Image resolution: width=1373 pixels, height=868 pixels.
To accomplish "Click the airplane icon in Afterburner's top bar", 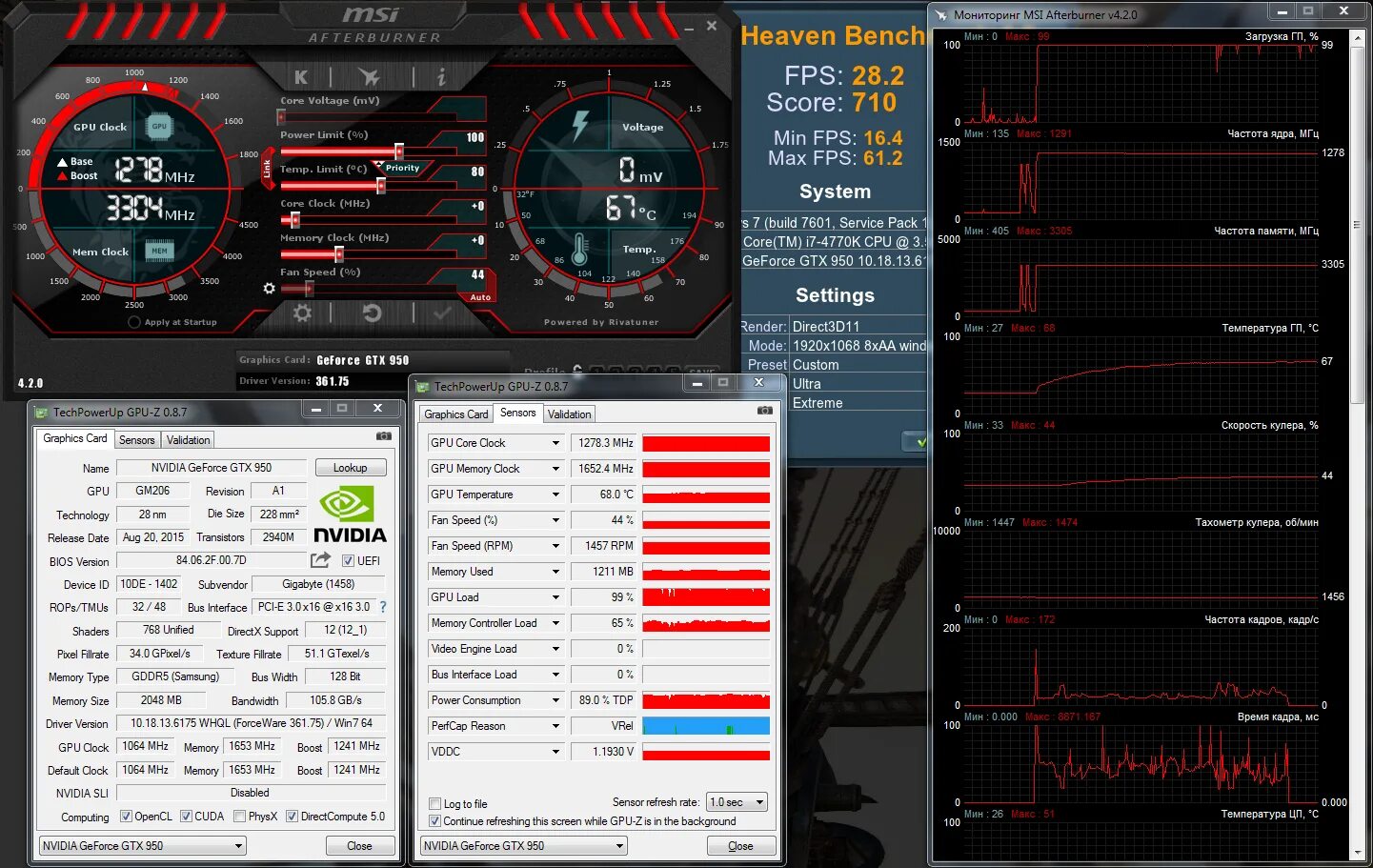I will [x=370, y=77].
